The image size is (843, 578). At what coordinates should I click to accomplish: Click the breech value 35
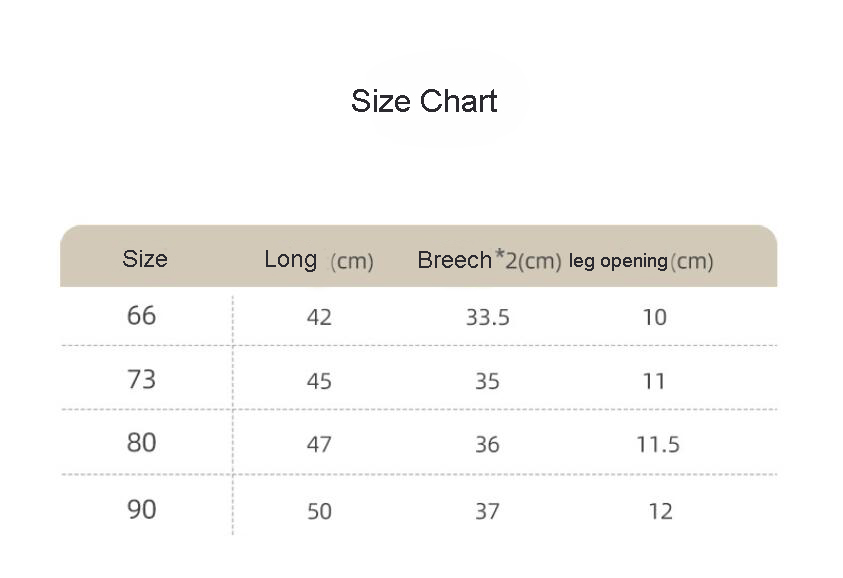click(487, 381)
